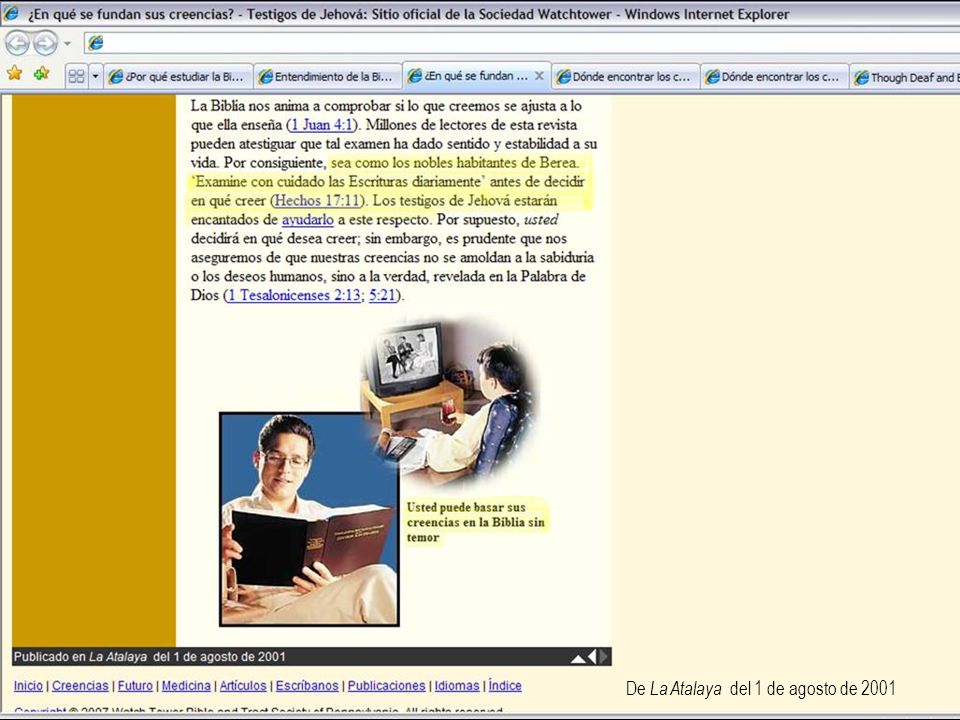Open the recent pages dropdown arrow
This screenshot has height=720, width=960.
[67, 43]
